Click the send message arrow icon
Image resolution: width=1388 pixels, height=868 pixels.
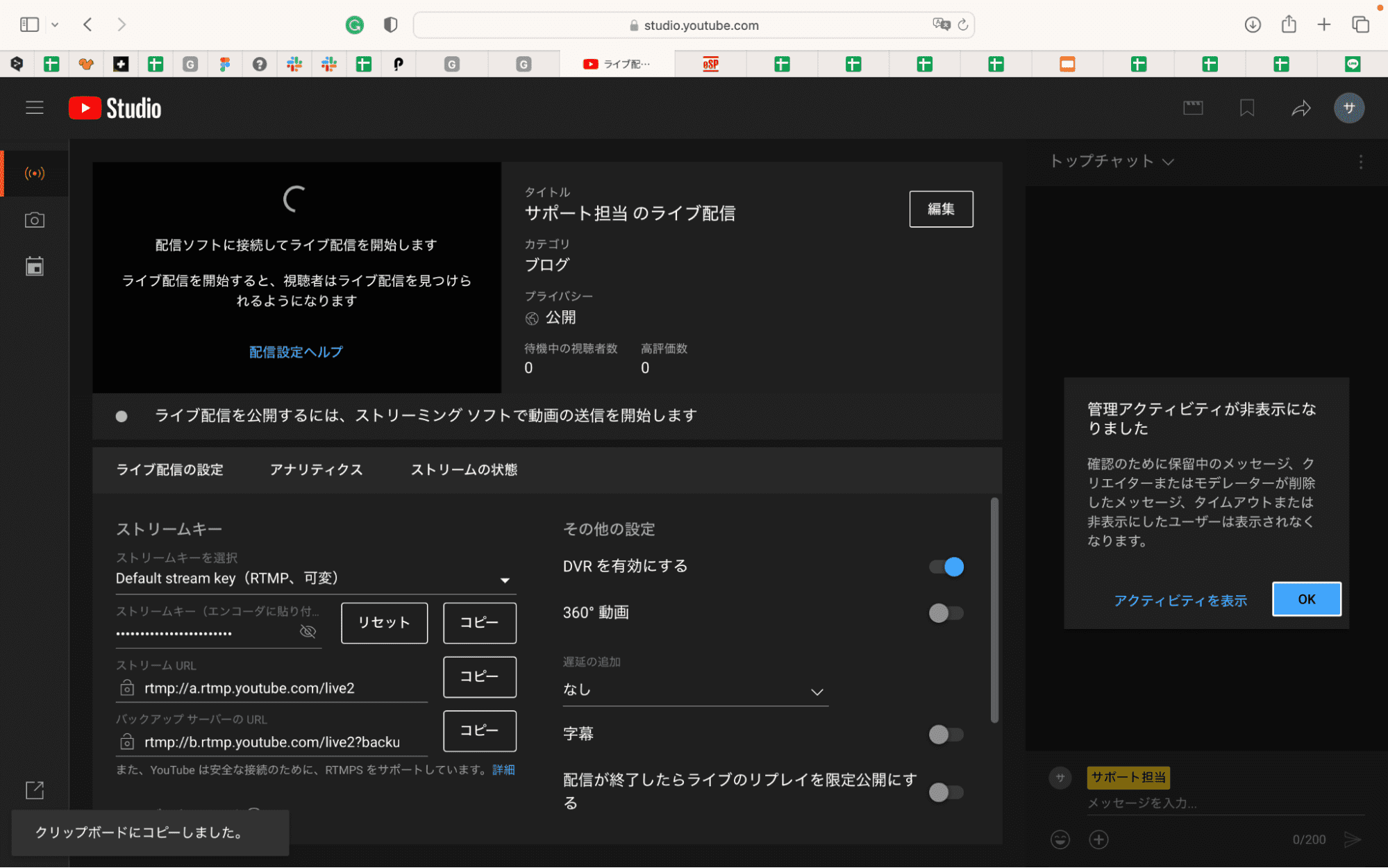(1352, 840)
